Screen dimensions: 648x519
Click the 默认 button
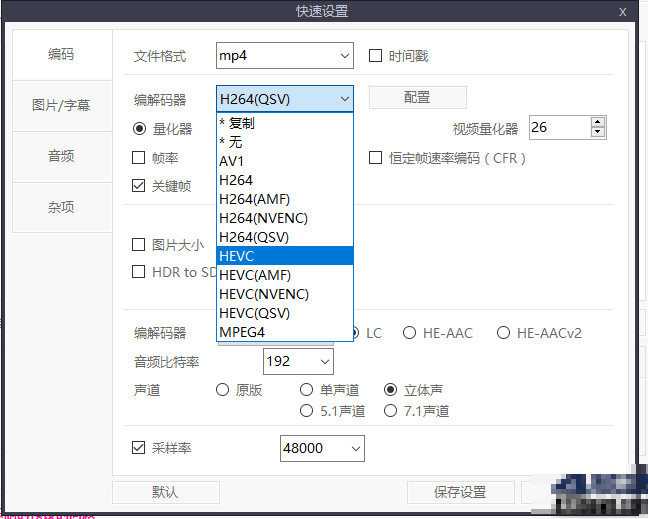(x=166, y=492)
